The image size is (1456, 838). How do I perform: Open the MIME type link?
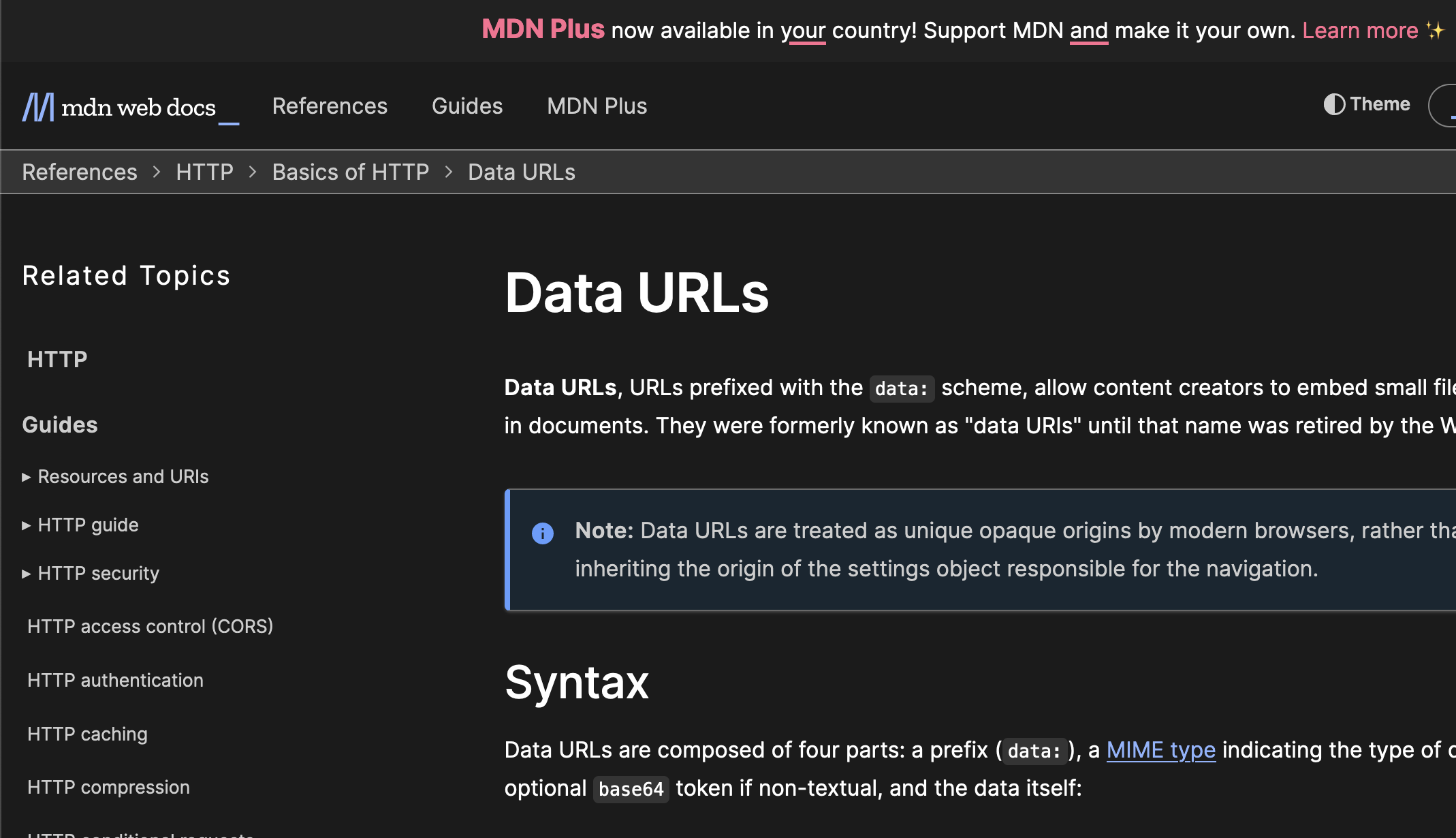click(x=1160, y=750)
